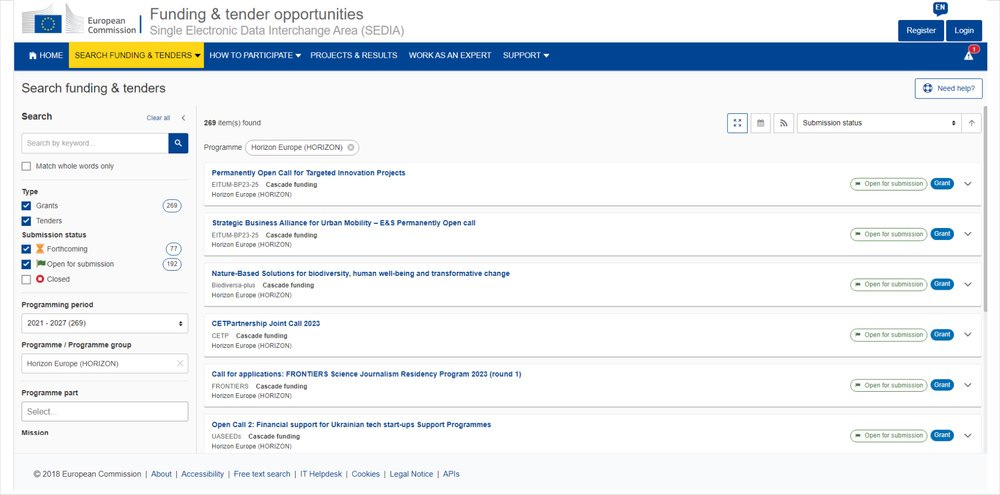Click the Cookies footer link
The height and width of the screenshot is (495, 1000).
tap(365, 474)
